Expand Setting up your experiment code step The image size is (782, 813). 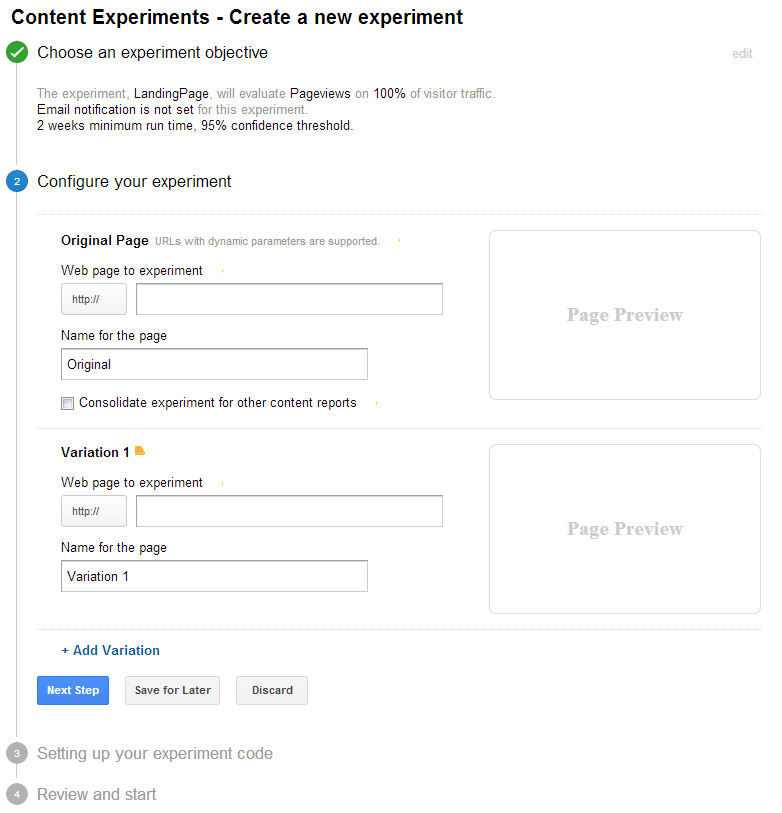click(x=155, y=754)
